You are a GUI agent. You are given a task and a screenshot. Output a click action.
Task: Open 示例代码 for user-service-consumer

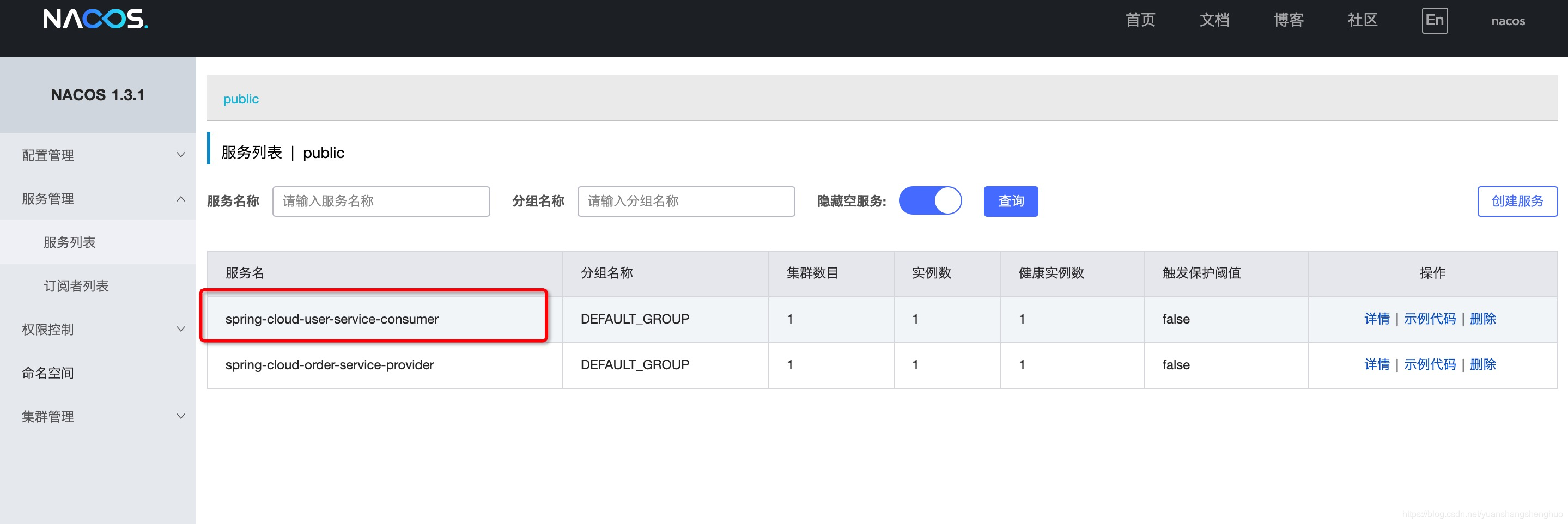pyautogui.click(x=1429, y=319)
